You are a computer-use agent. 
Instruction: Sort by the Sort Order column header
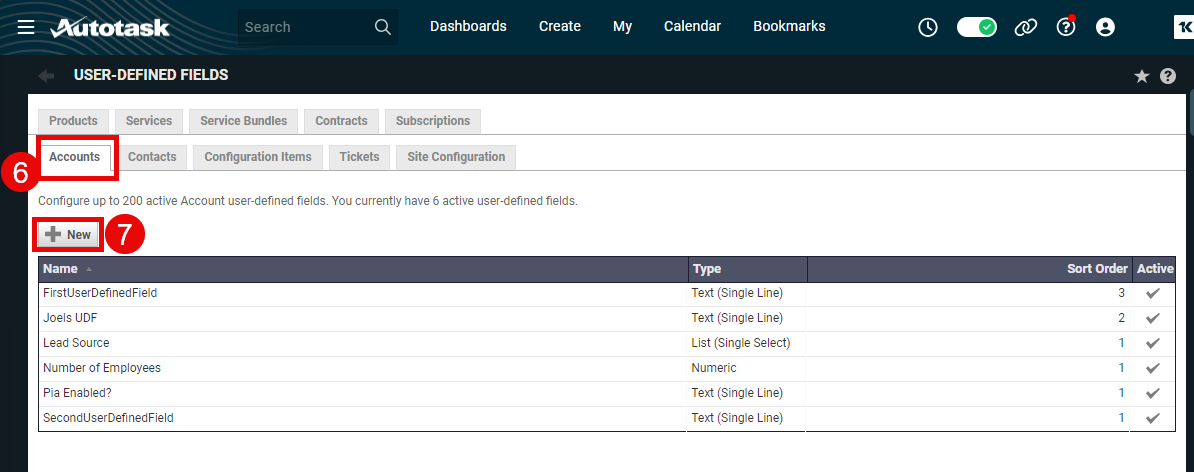969,269
